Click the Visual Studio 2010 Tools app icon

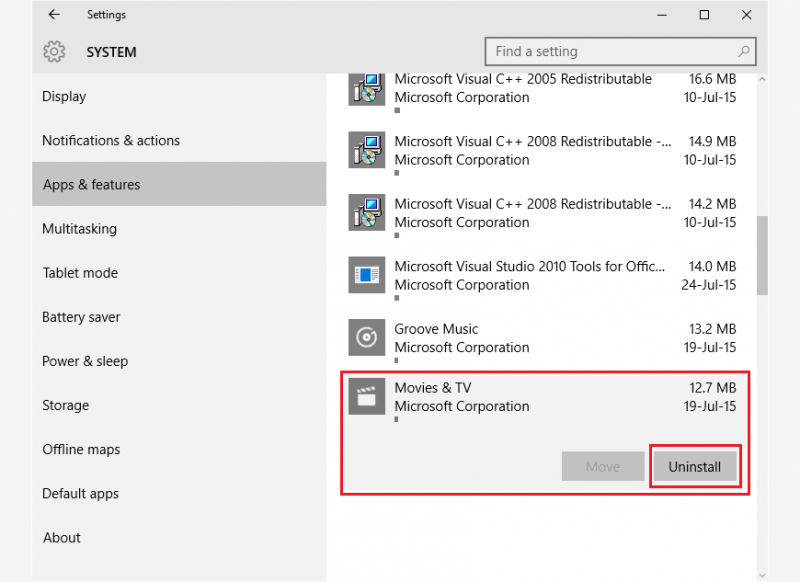[367, 275]
